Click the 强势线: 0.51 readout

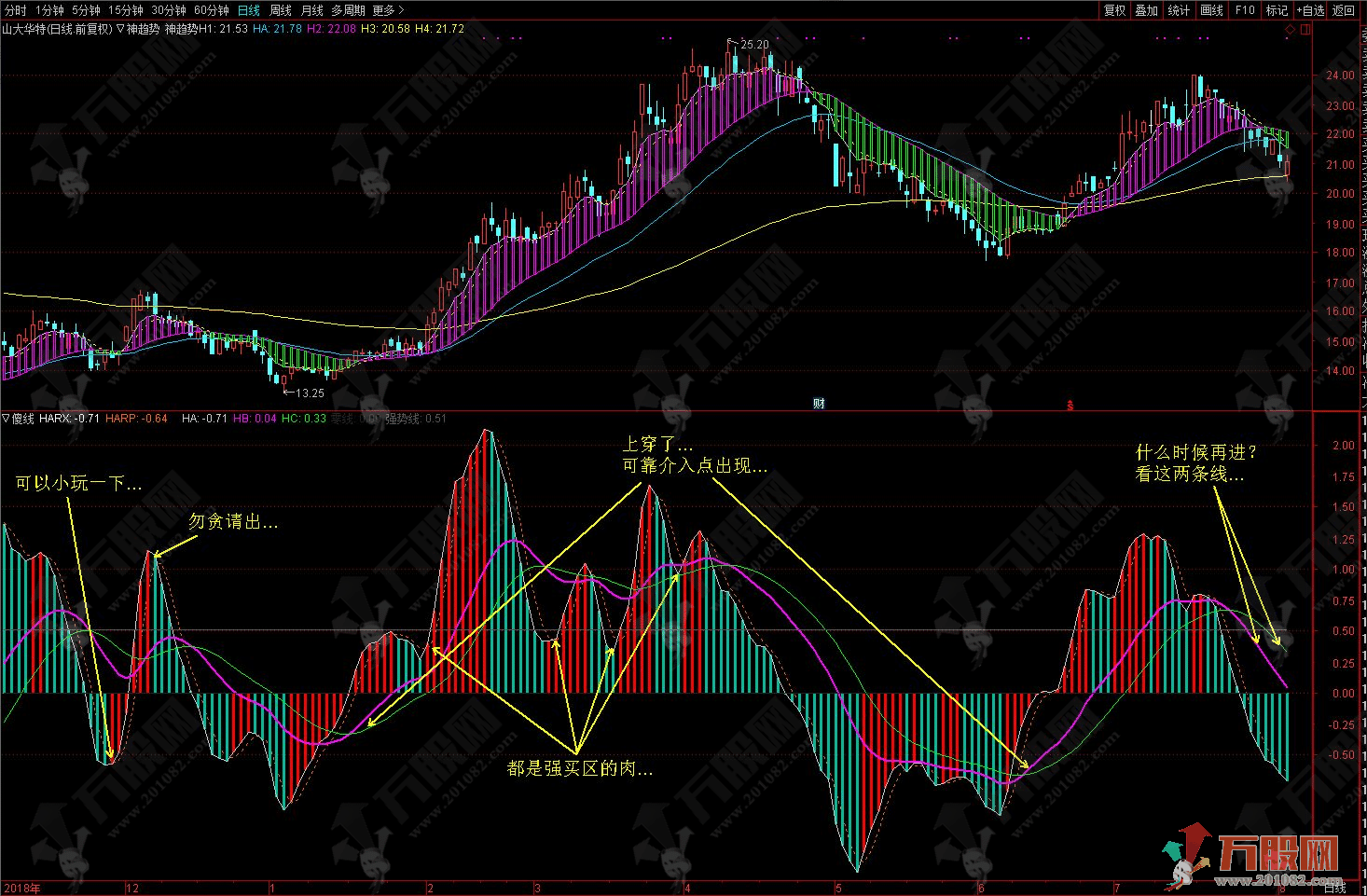pos(416,419)
